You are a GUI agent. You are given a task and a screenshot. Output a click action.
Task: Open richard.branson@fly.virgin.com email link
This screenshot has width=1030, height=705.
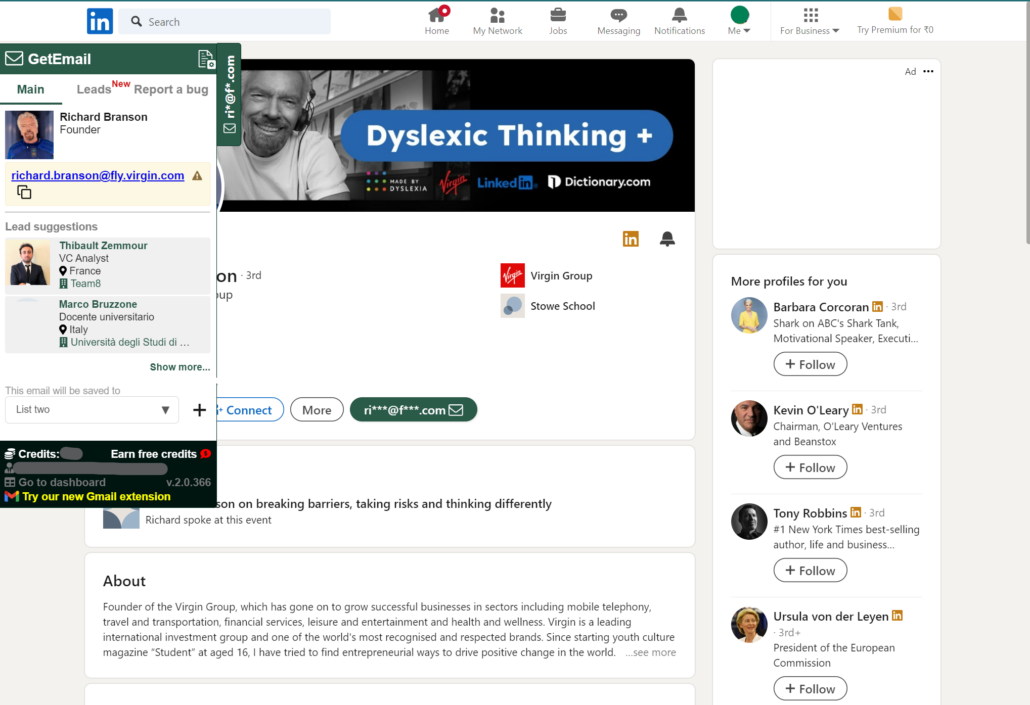[98, 175]
